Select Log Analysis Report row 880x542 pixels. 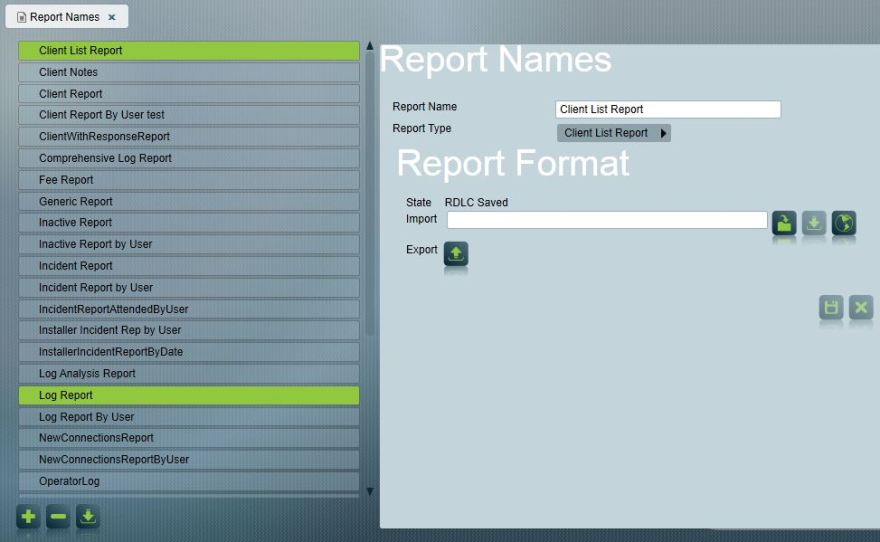pyautogui.click(x=189, y=374)
